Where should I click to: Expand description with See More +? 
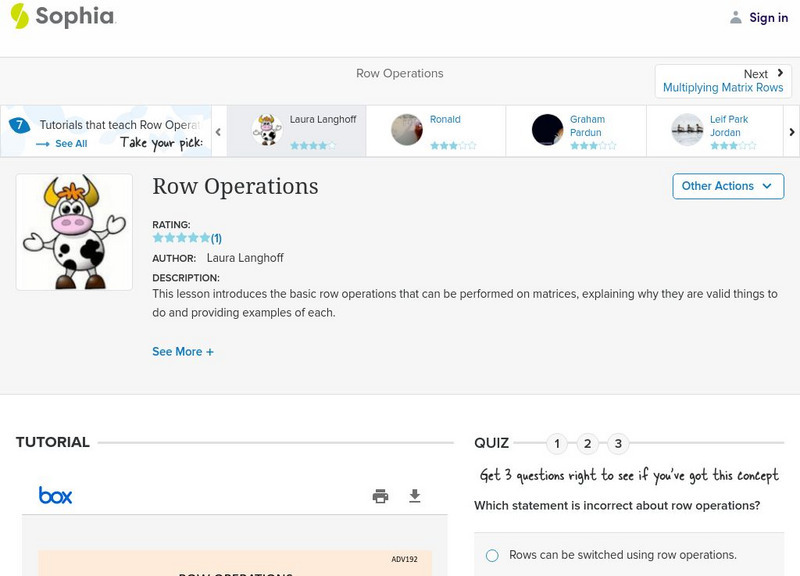[183, 352]
